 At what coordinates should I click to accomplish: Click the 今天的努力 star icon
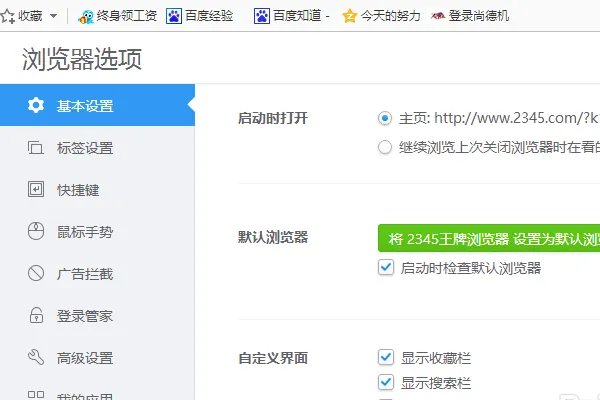point(349,16)
